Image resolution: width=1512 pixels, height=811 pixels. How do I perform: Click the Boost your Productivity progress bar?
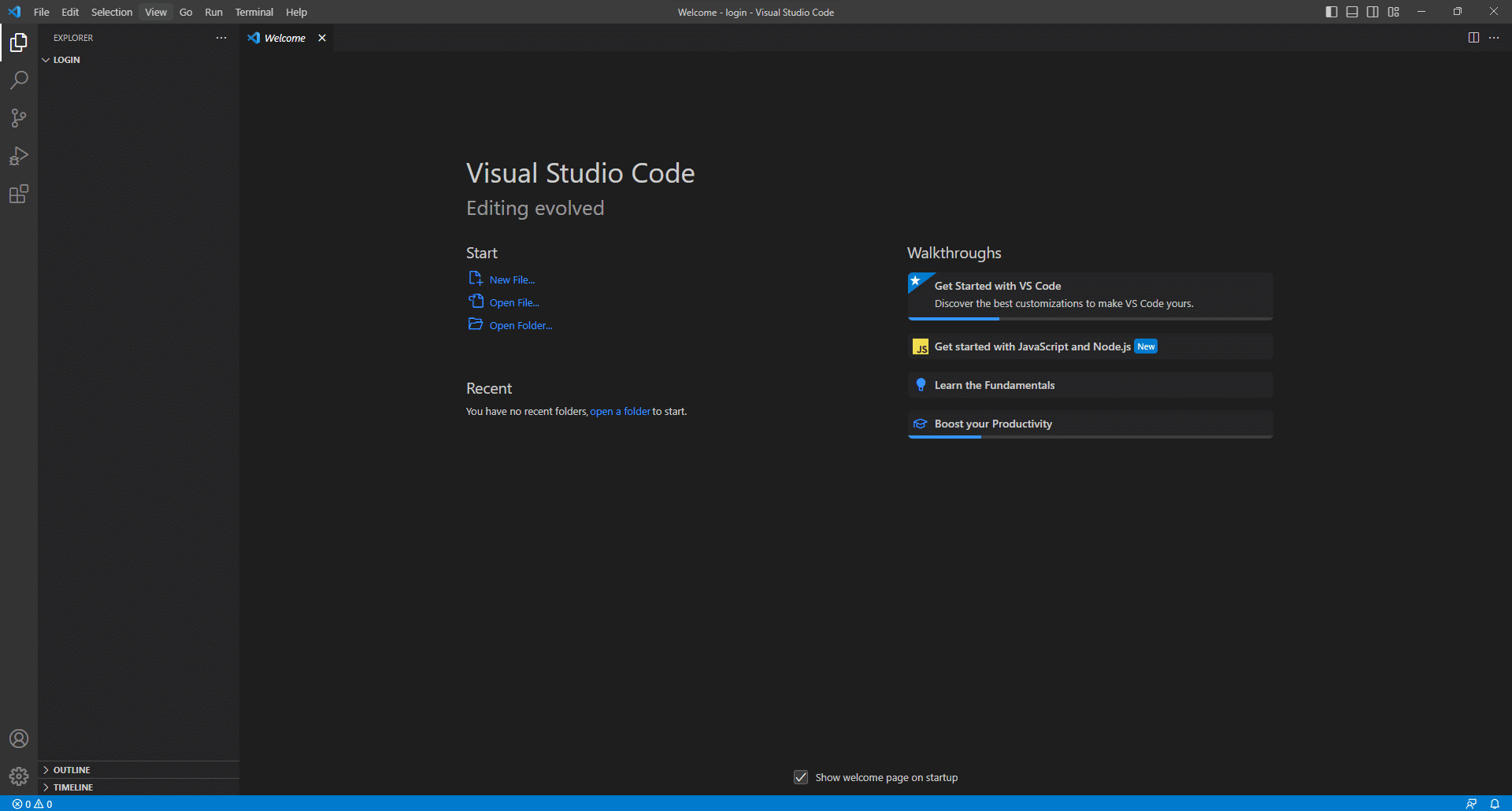(x=1090, y=437)
